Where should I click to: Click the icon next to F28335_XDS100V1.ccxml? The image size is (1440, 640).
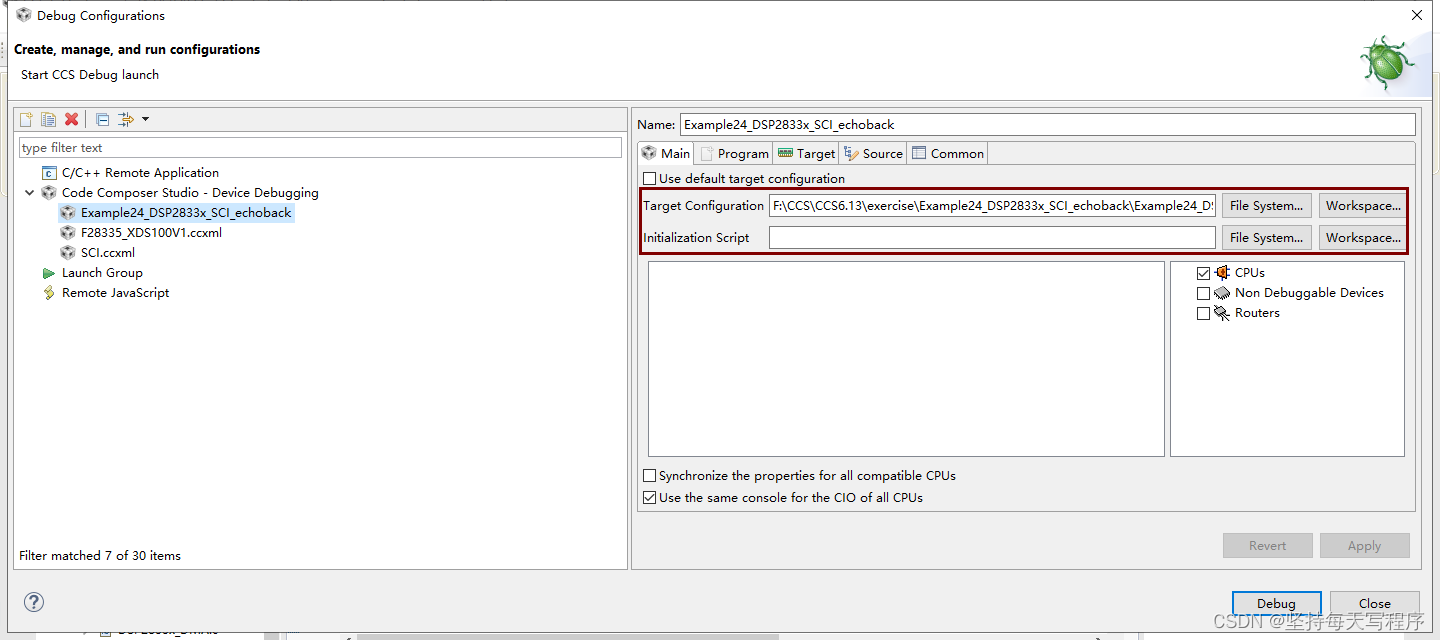(x=68, y=233)
